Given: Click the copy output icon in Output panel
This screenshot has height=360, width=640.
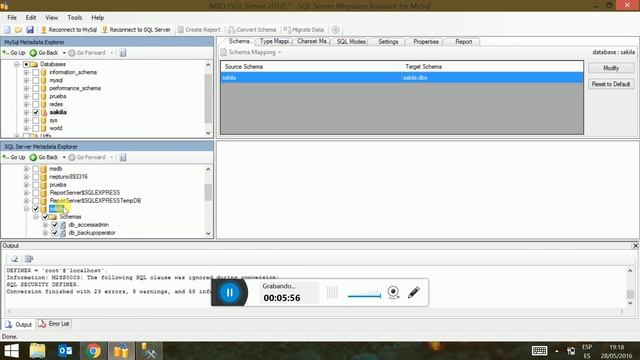Looking at the screenshot, I should tap(29, 259).
